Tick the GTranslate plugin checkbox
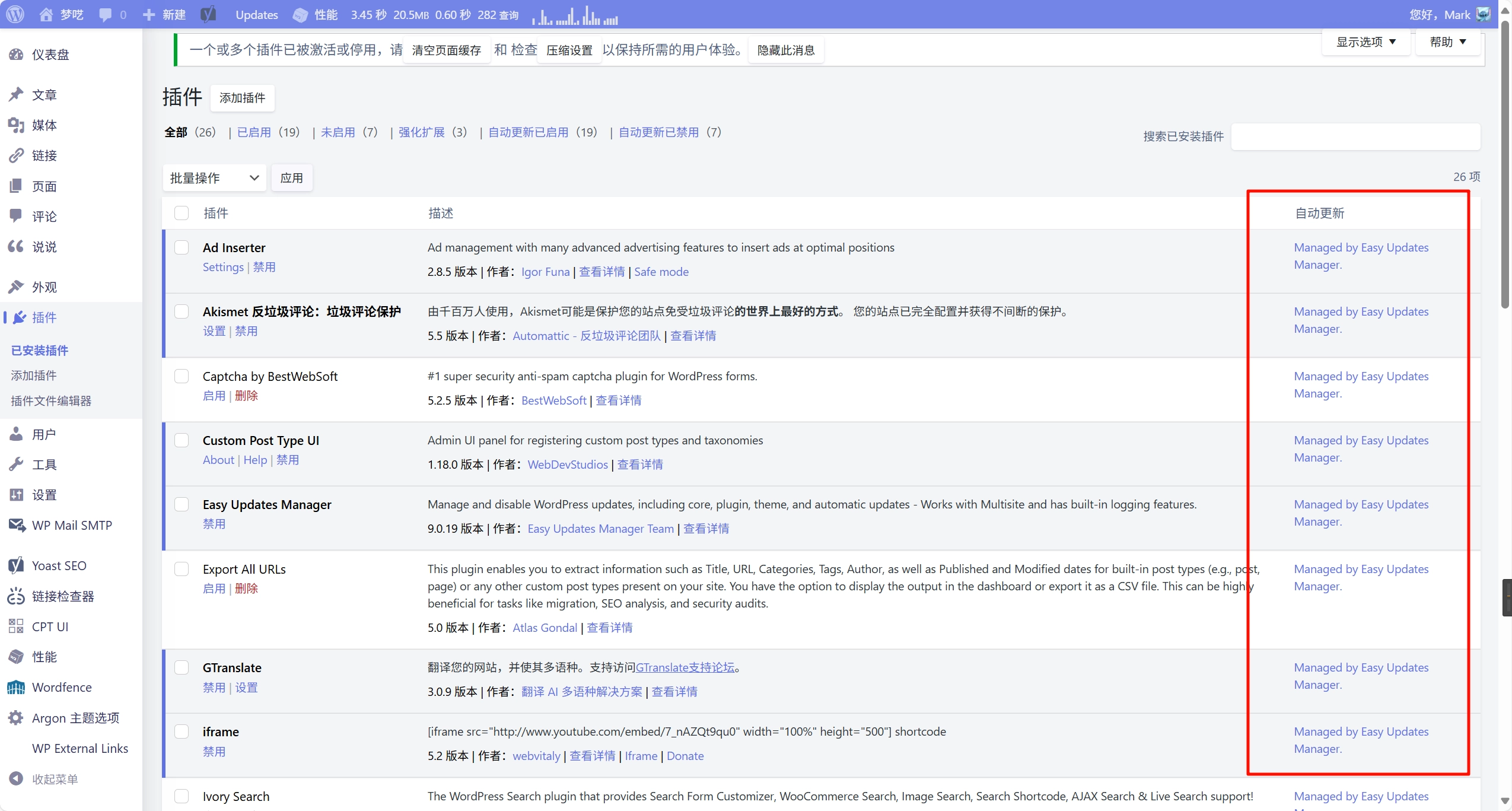This screenshot has height=811, width=1512. (x=182, y=667)
